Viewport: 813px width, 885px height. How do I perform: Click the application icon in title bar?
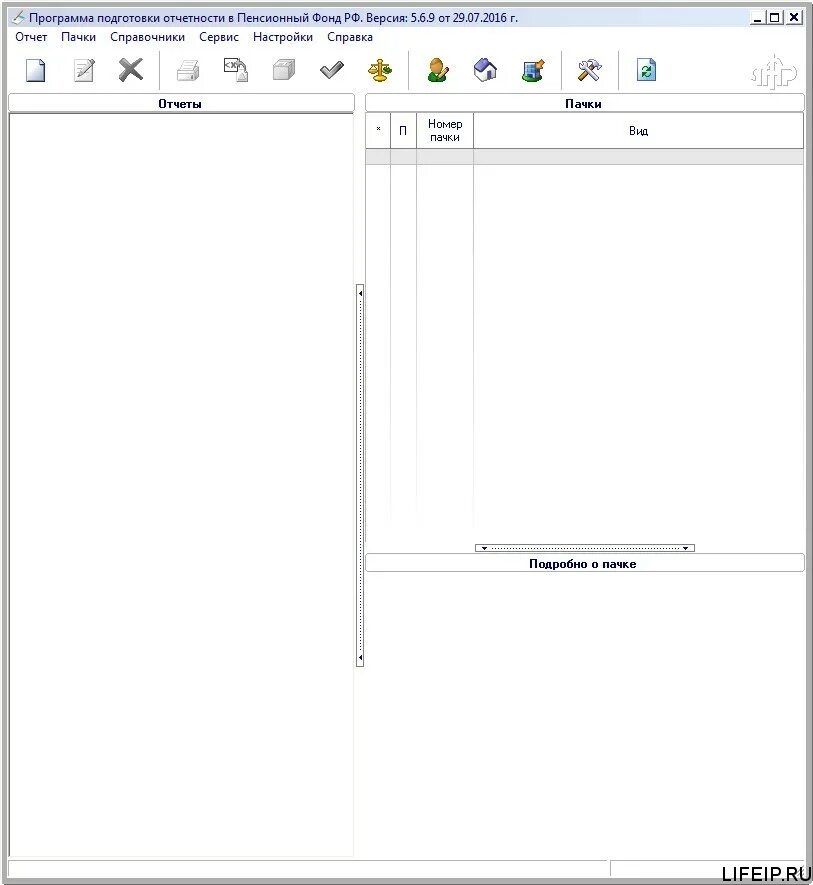pos(18,17)
